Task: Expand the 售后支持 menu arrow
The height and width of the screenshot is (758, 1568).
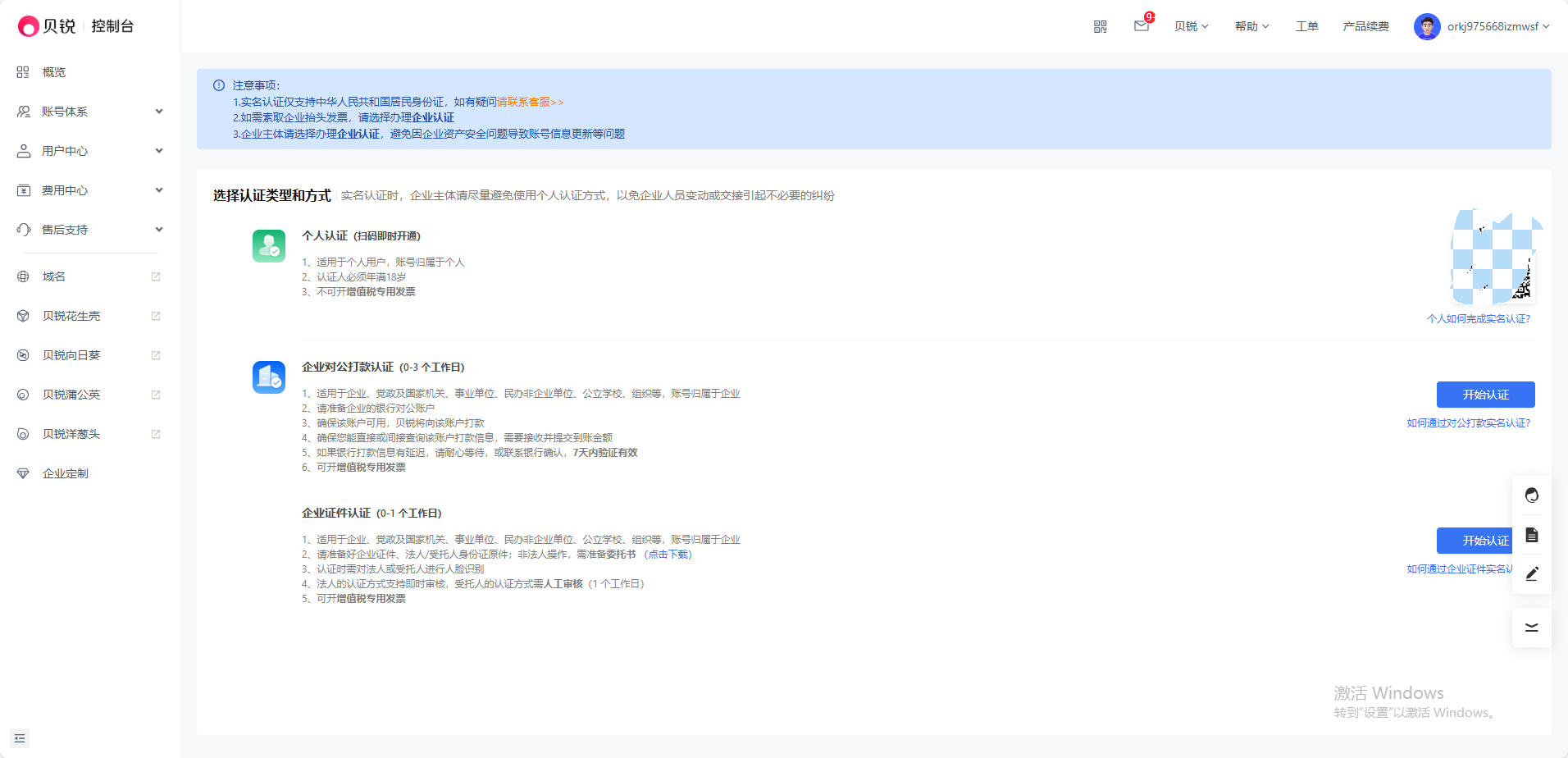Action: click(159, 230)
